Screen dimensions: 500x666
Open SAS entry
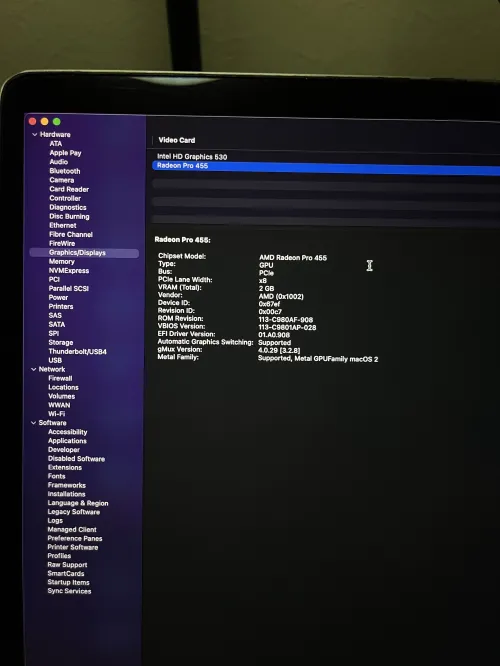(x=55, y=316)
